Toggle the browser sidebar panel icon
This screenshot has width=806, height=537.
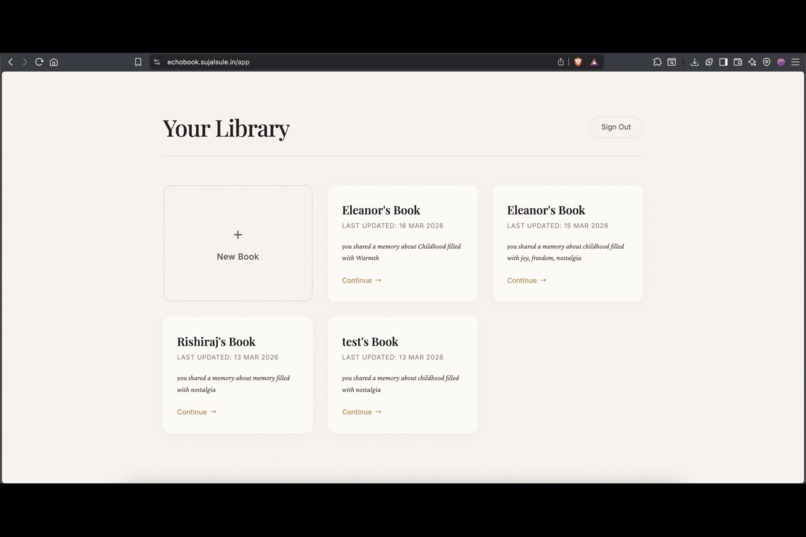(x=723, y=62)
